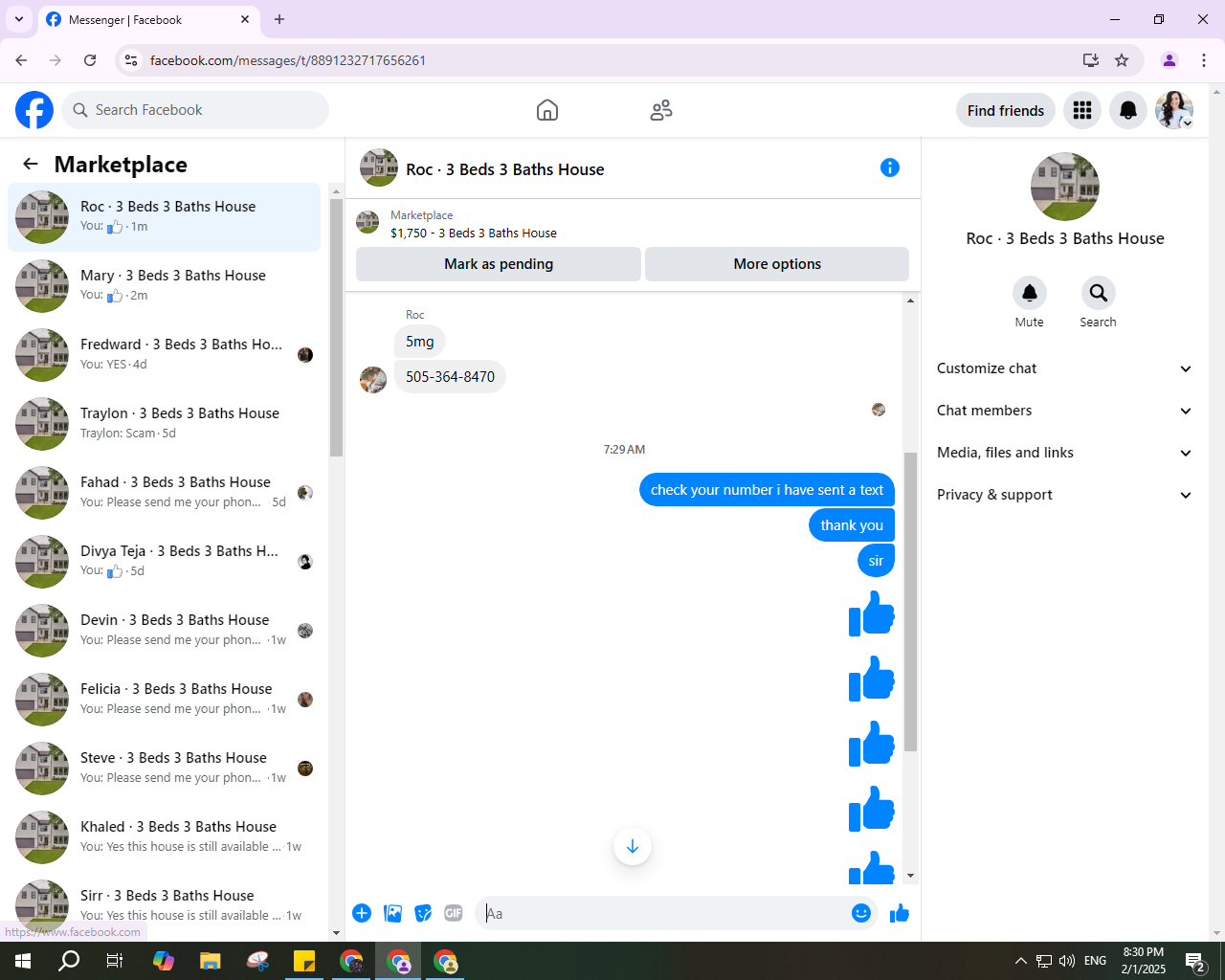
Task: Choose a GIF with the GIF icon
Action: click(454, 913)
